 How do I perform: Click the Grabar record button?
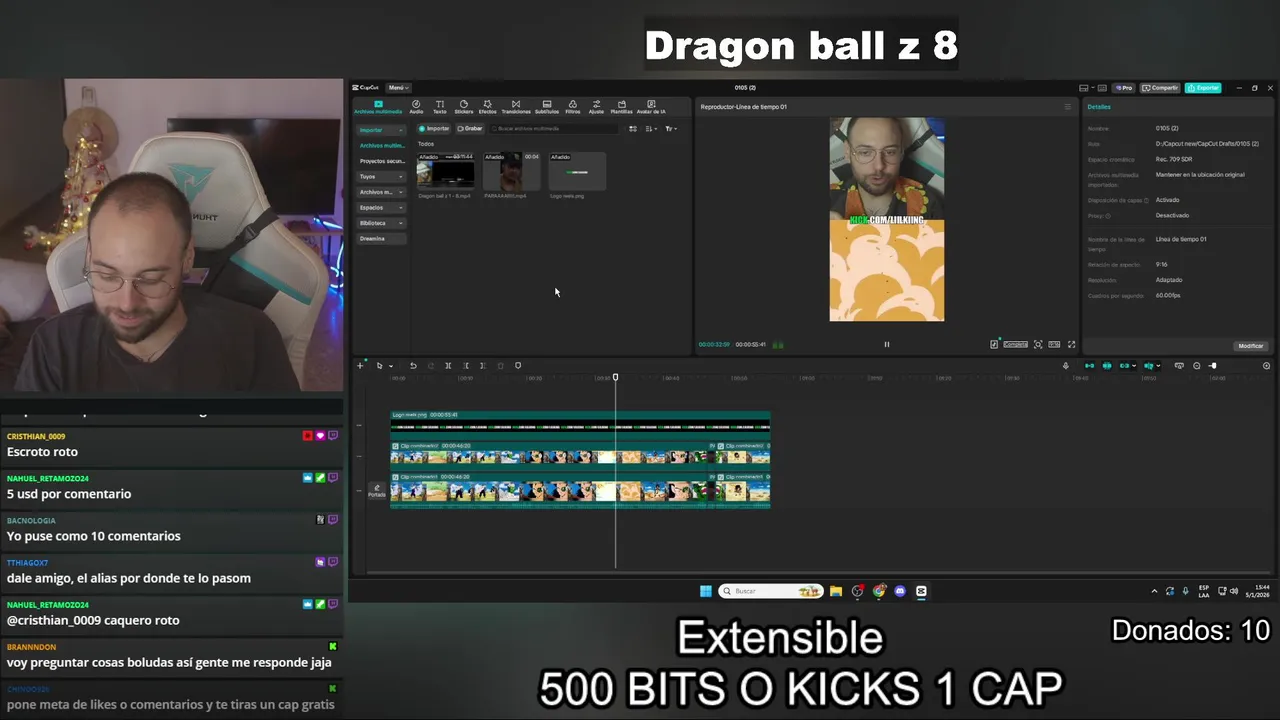coord(470,129)
